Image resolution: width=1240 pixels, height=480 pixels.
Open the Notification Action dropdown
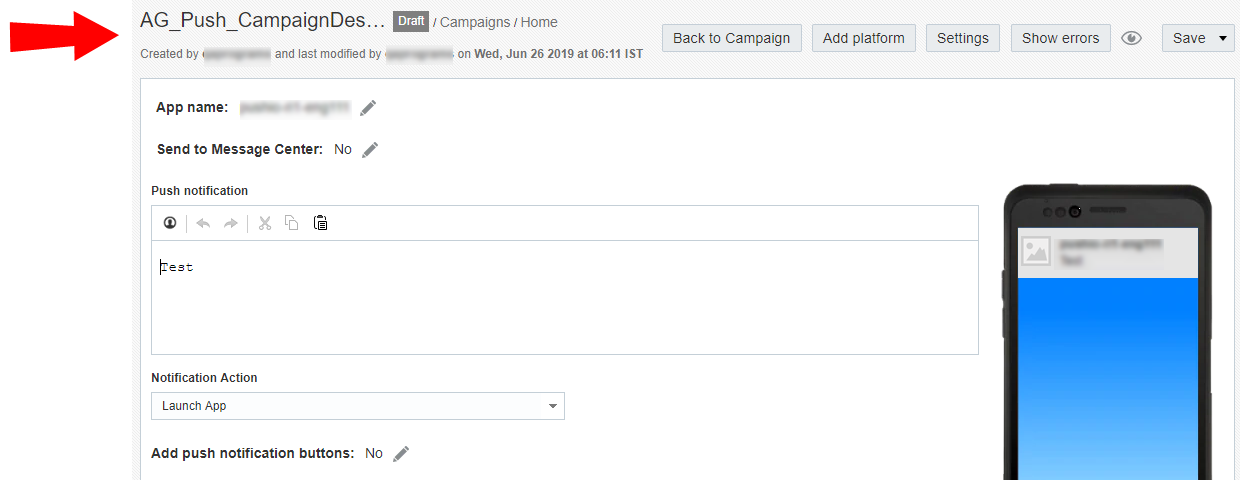pyautogui.click(x=358, y=406)
